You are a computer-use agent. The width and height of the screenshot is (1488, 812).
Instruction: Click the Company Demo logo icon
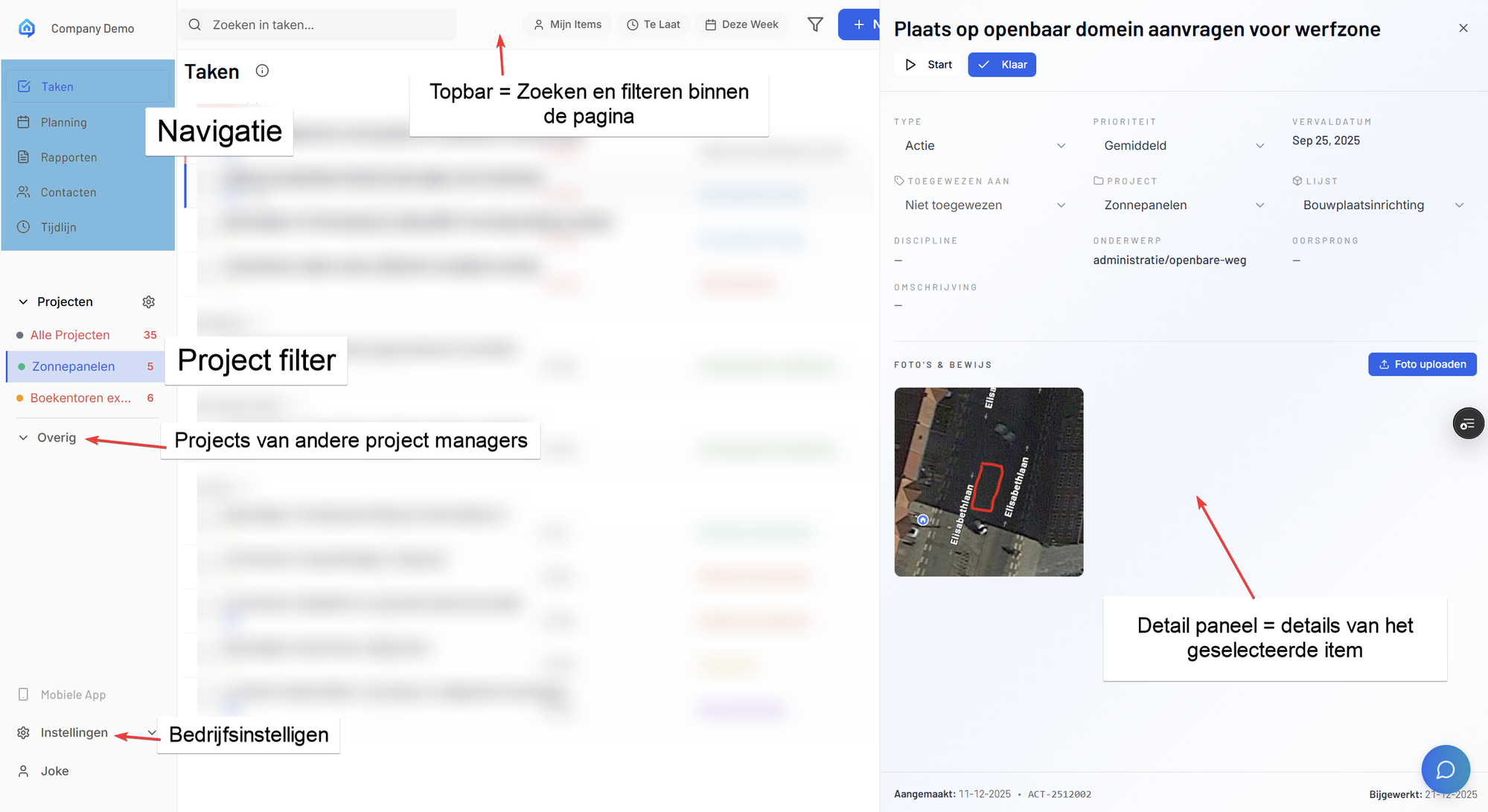(x=27, y=28)
